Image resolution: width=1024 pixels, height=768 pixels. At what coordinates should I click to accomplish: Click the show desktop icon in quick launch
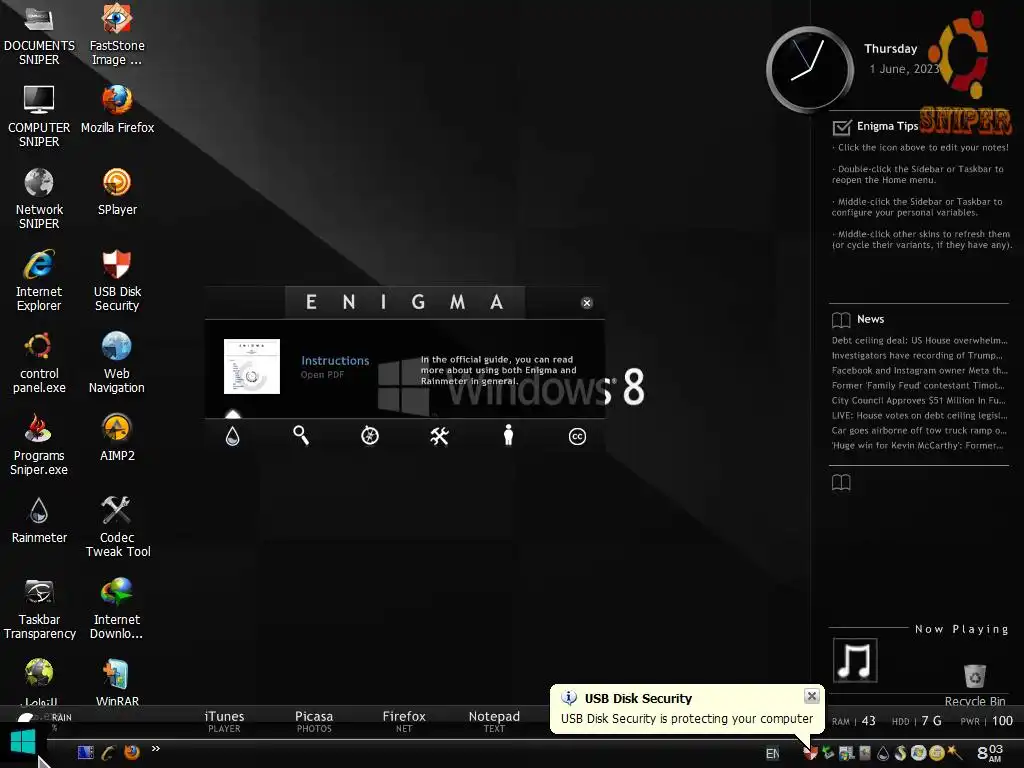pyautogui.click(x=86, y=752)
